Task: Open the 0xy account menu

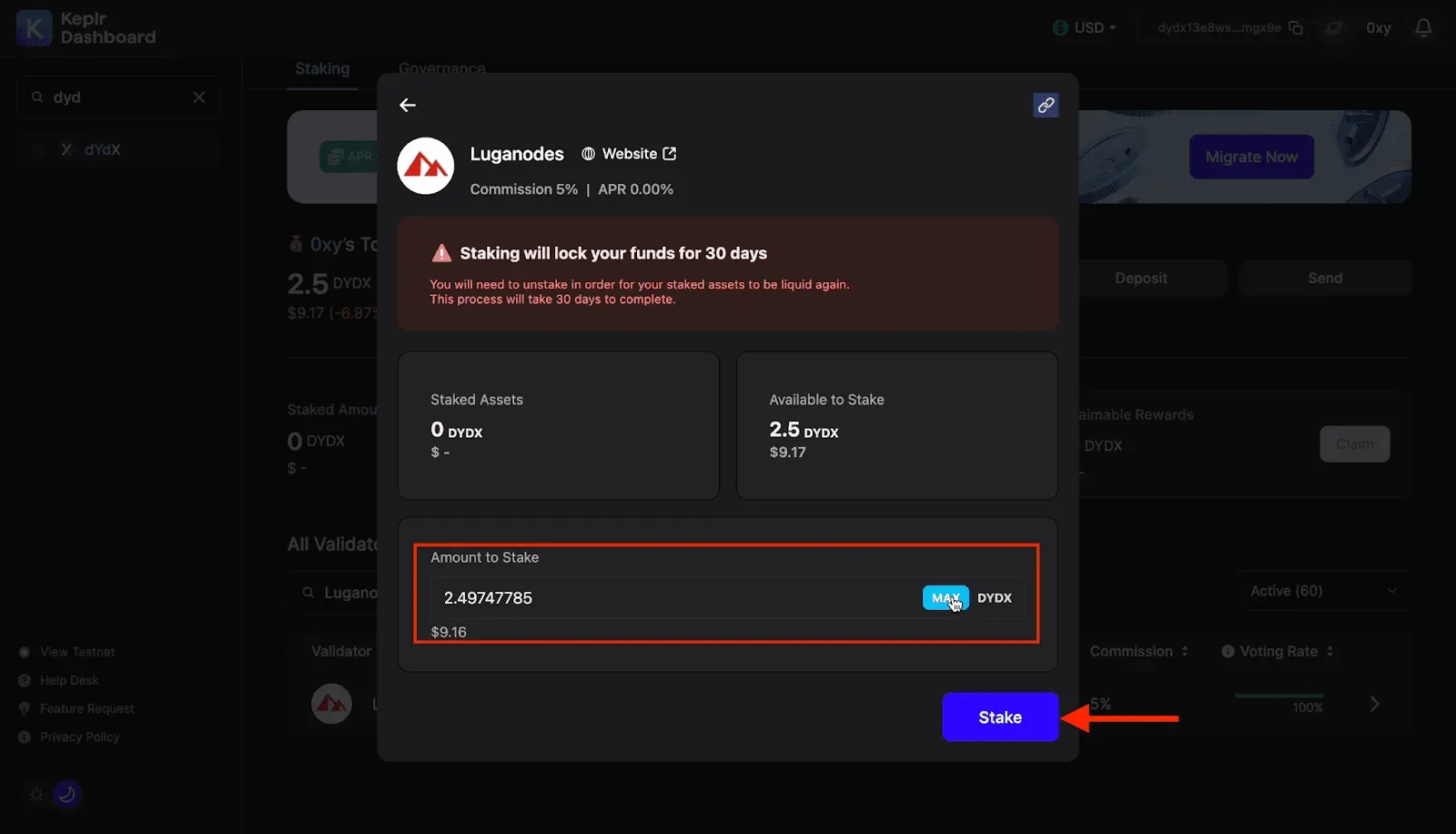Action: (x=1378, y=28)
